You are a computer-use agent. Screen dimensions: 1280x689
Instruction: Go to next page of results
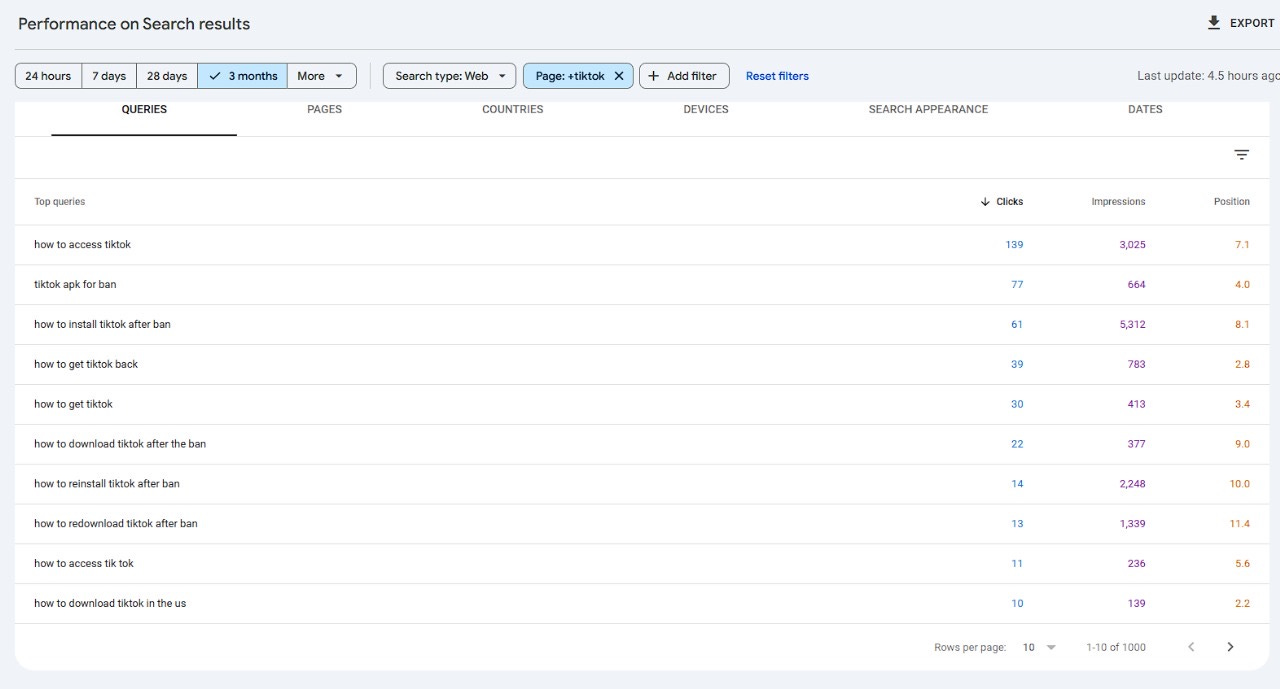tap(1230, 647)
